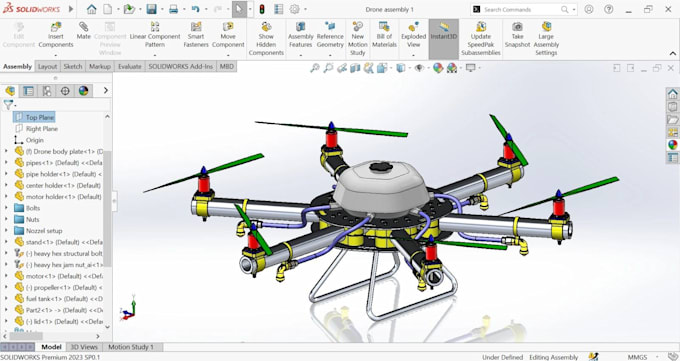This screenshot has height=361, width=680.
Task: Switch to the MBD tab
Action: pyautogui.click(x=226, y=66)
